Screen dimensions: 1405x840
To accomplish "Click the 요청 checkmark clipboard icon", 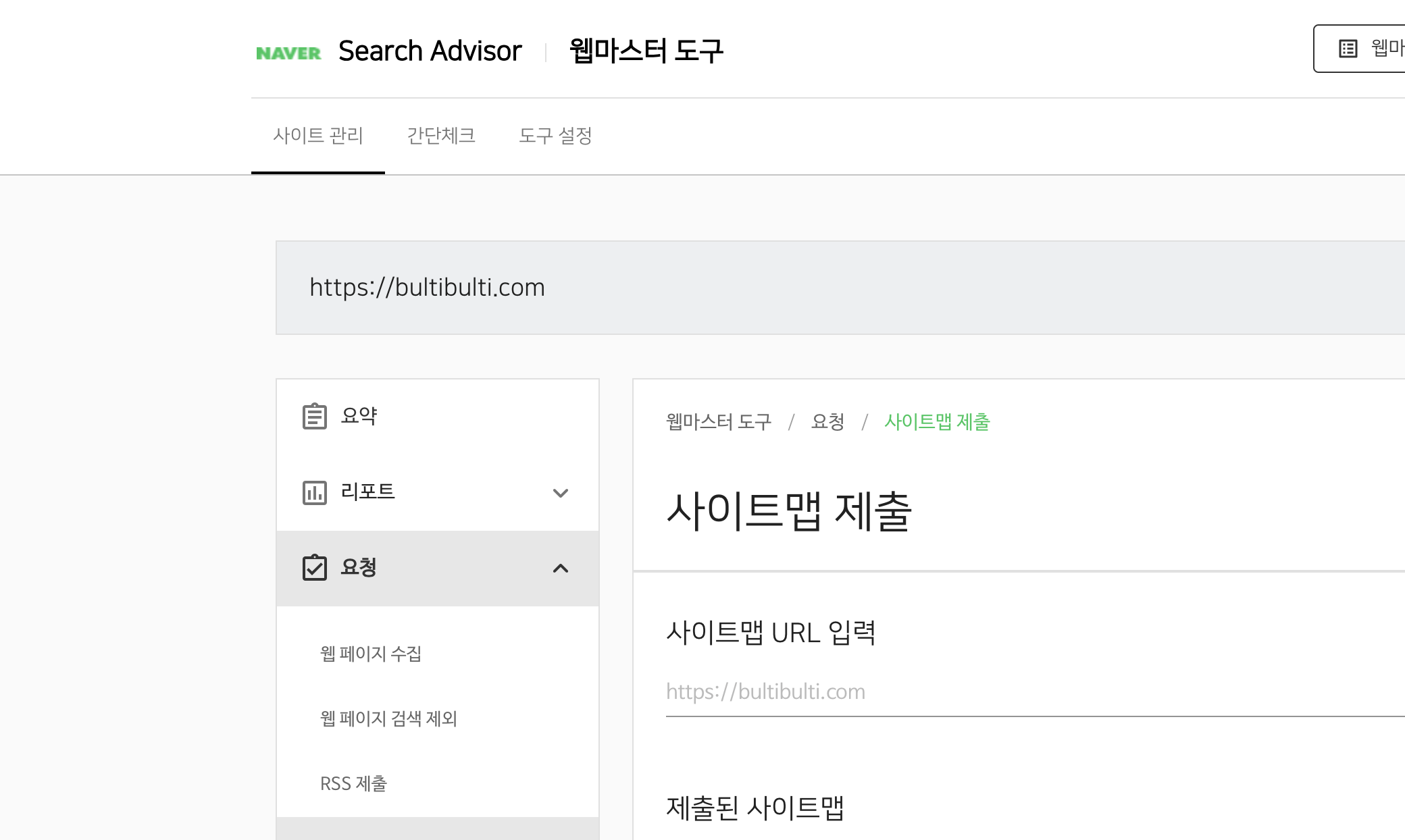I will click(x=314, y=567).
